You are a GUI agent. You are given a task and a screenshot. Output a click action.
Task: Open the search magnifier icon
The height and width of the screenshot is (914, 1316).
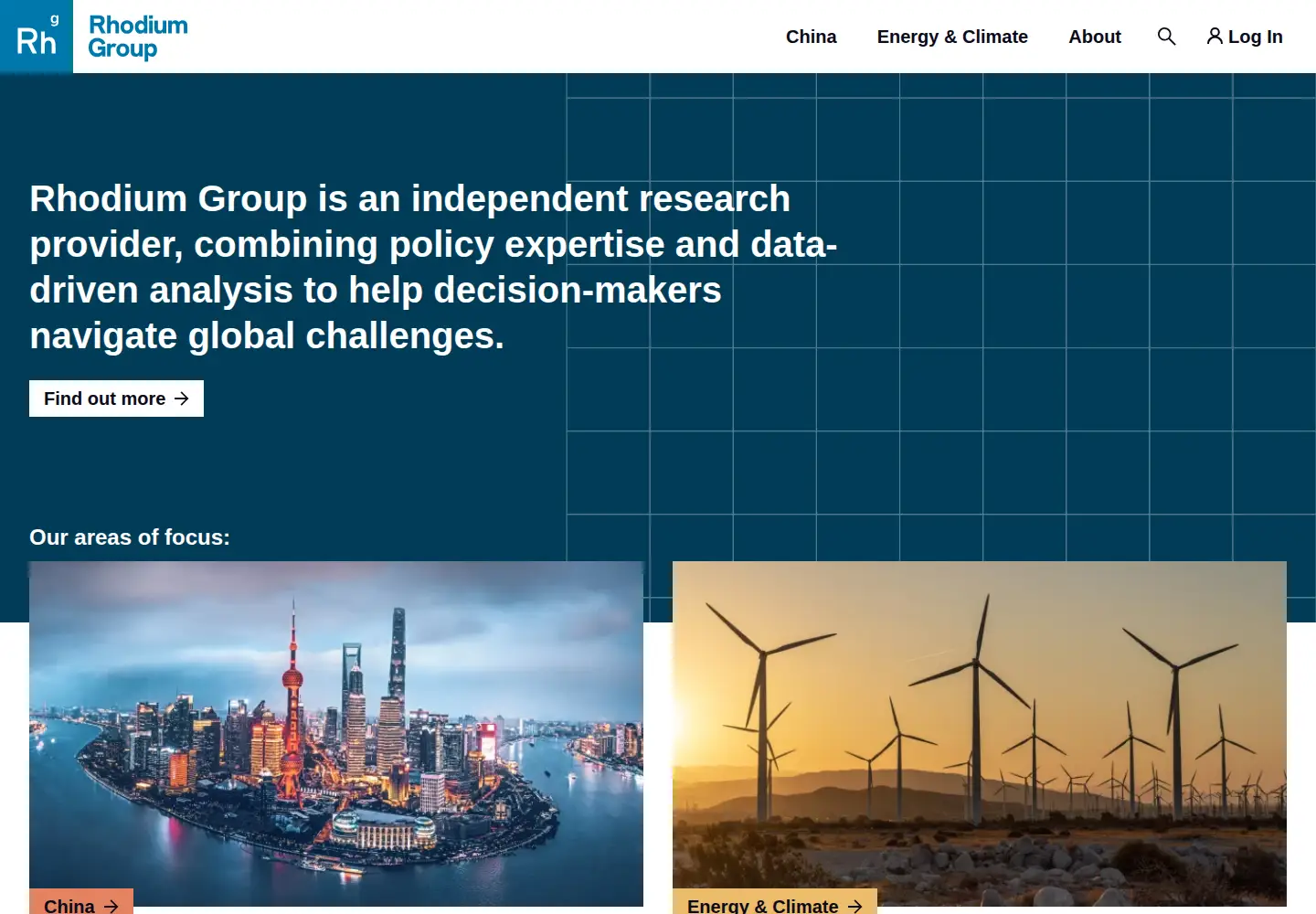1166,37
